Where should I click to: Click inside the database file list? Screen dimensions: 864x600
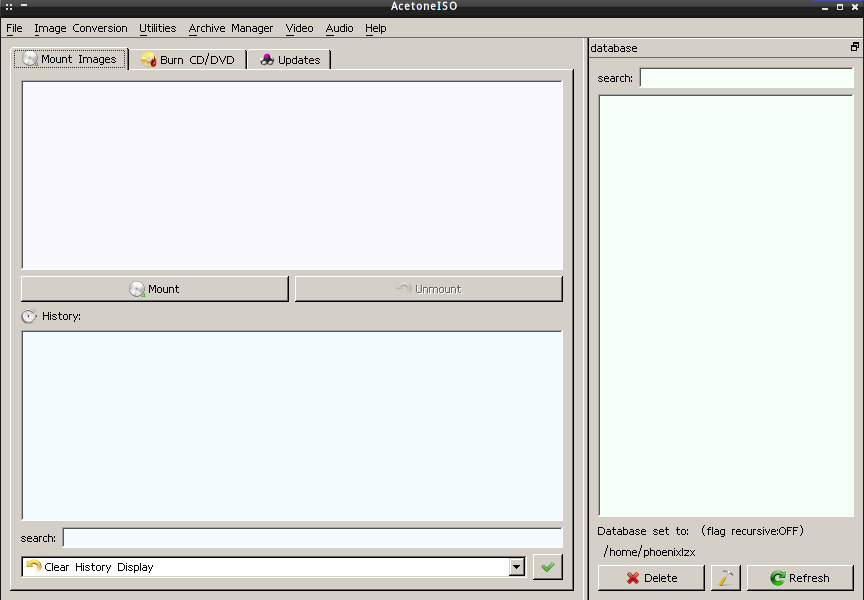click(726, 306)
